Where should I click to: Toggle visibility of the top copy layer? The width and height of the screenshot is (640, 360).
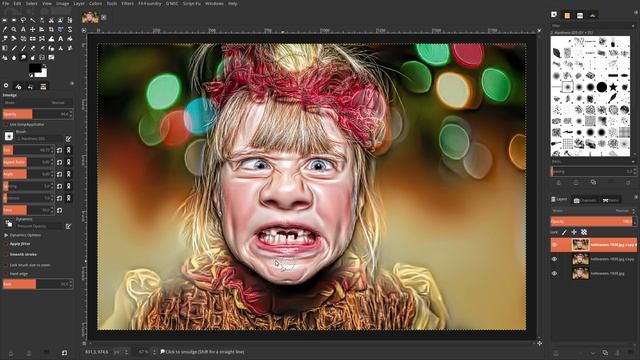(x=555, y=245)
